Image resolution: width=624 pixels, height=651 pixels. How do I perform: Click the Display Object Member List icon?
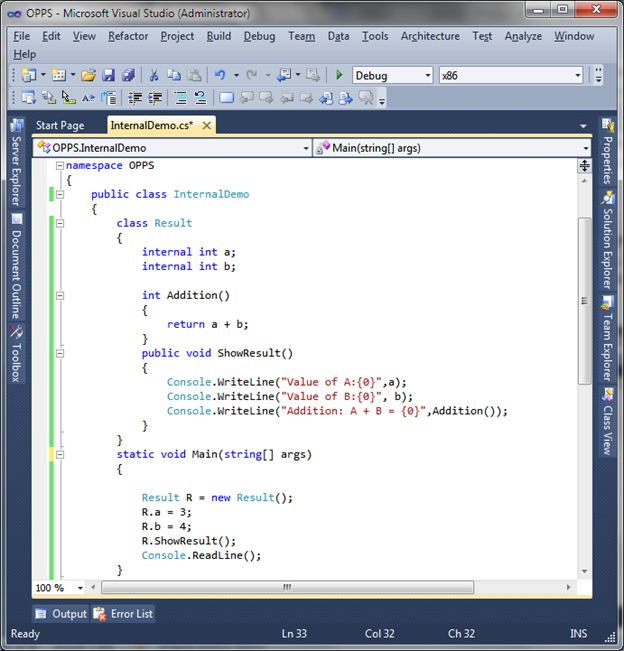pos(28,98)
